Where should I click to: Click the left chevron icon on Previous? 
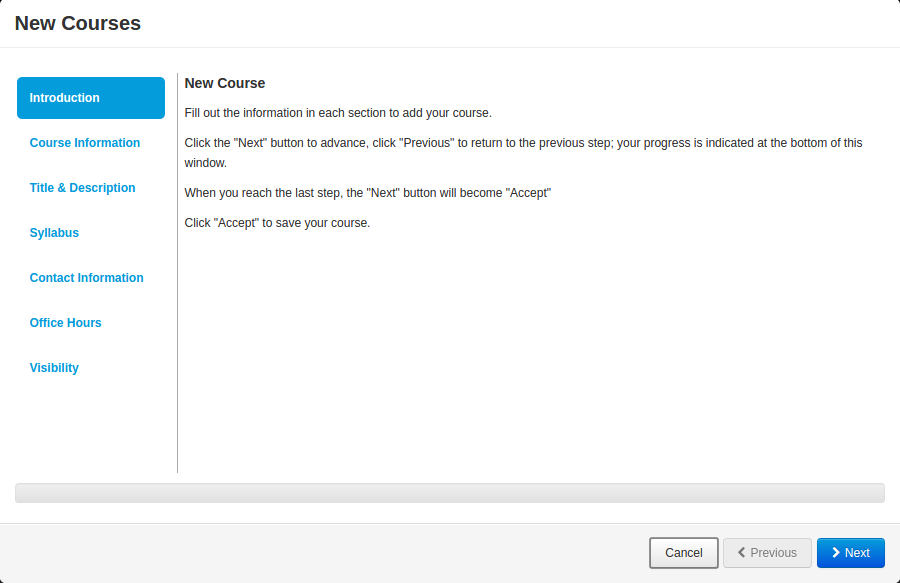pos(742,553)
